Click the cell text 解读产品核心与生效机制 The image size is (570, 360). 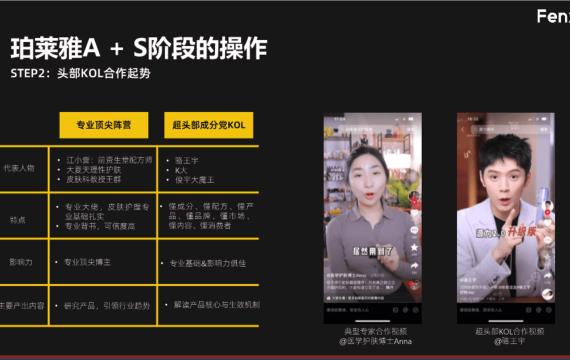click(217, 305)
